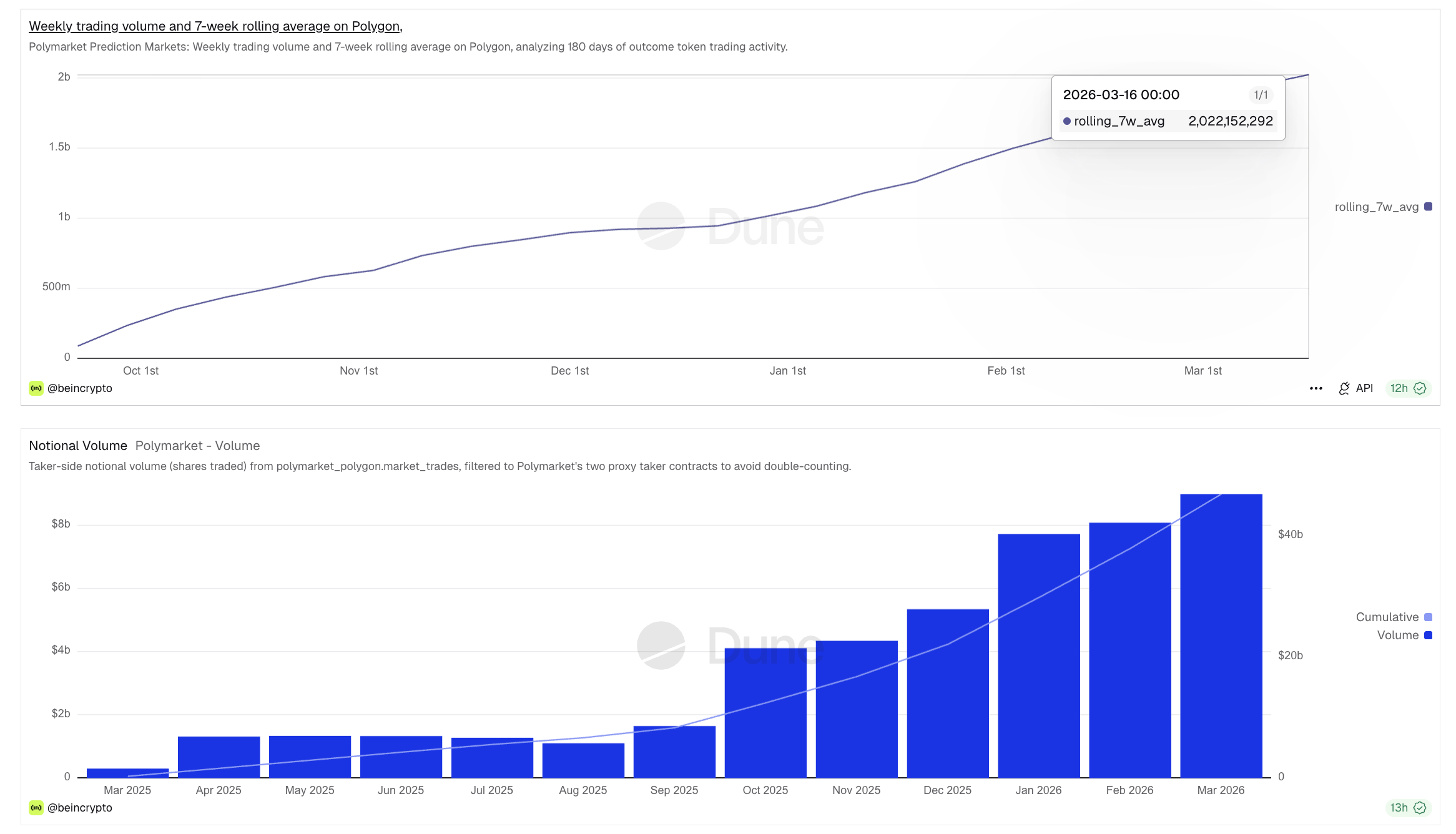Click the API button label
The width and height of the screenshot is (1456, 834).
1364,388
